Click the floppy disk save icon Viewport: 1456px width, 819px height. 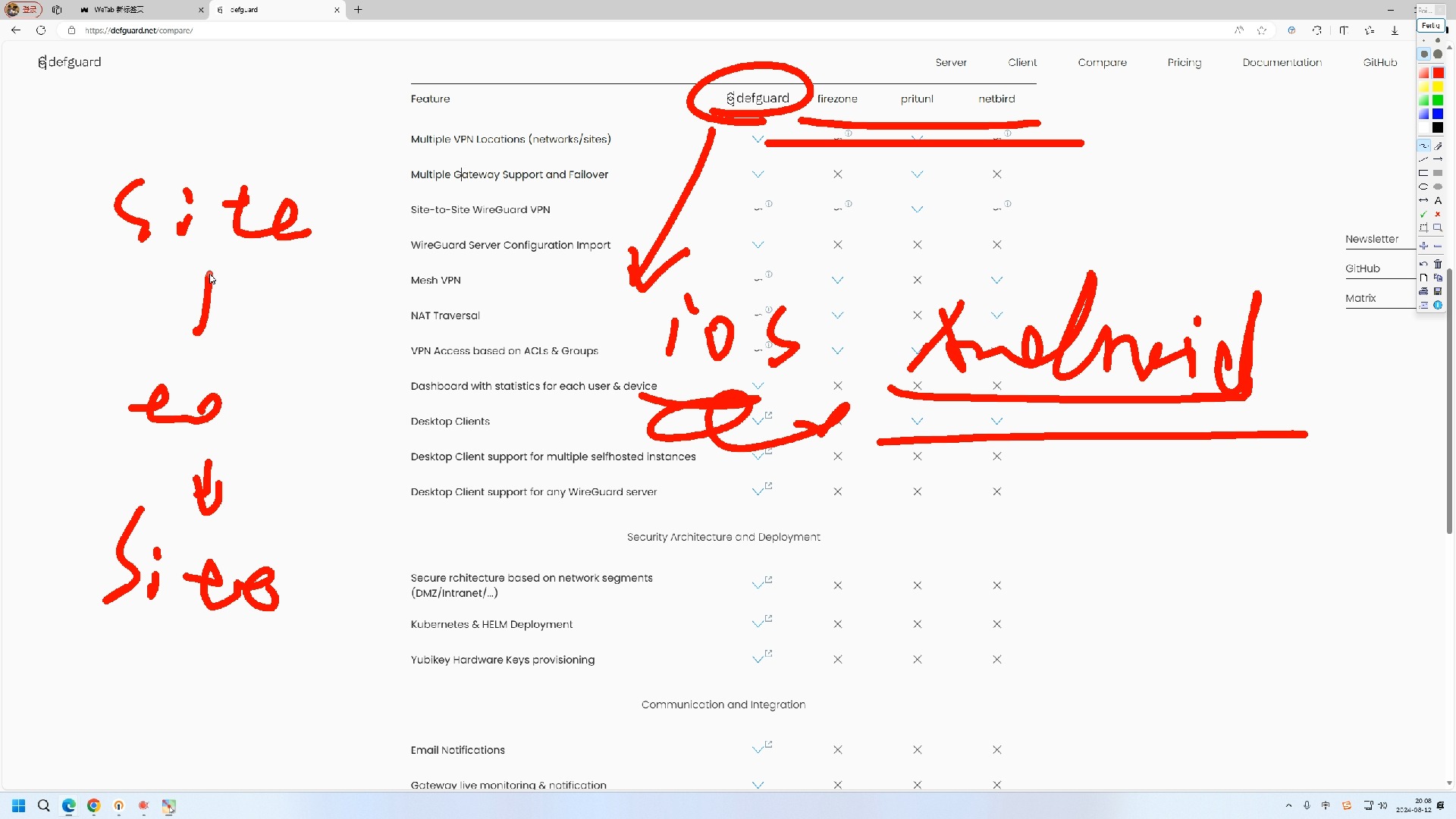click(1438, 291)
